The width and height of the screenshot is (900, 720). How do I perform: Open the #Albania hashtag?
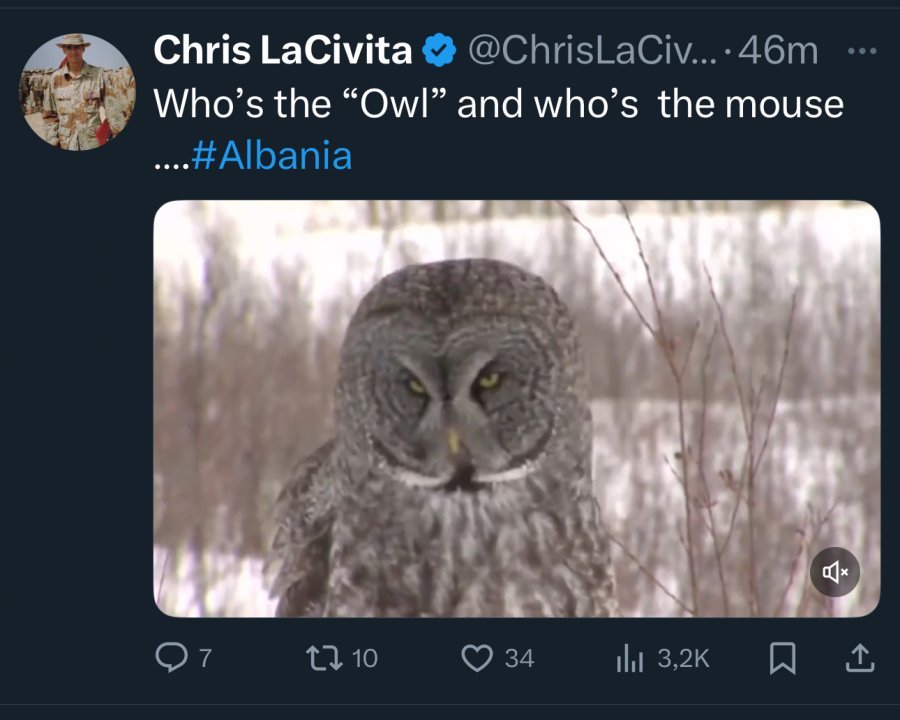[270, 156]
